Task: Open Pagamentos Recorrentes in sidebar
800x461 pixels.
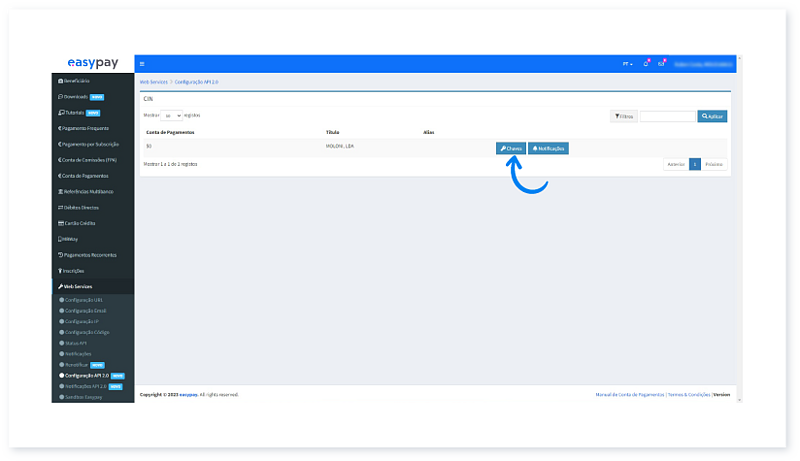Action: [87, 255]
